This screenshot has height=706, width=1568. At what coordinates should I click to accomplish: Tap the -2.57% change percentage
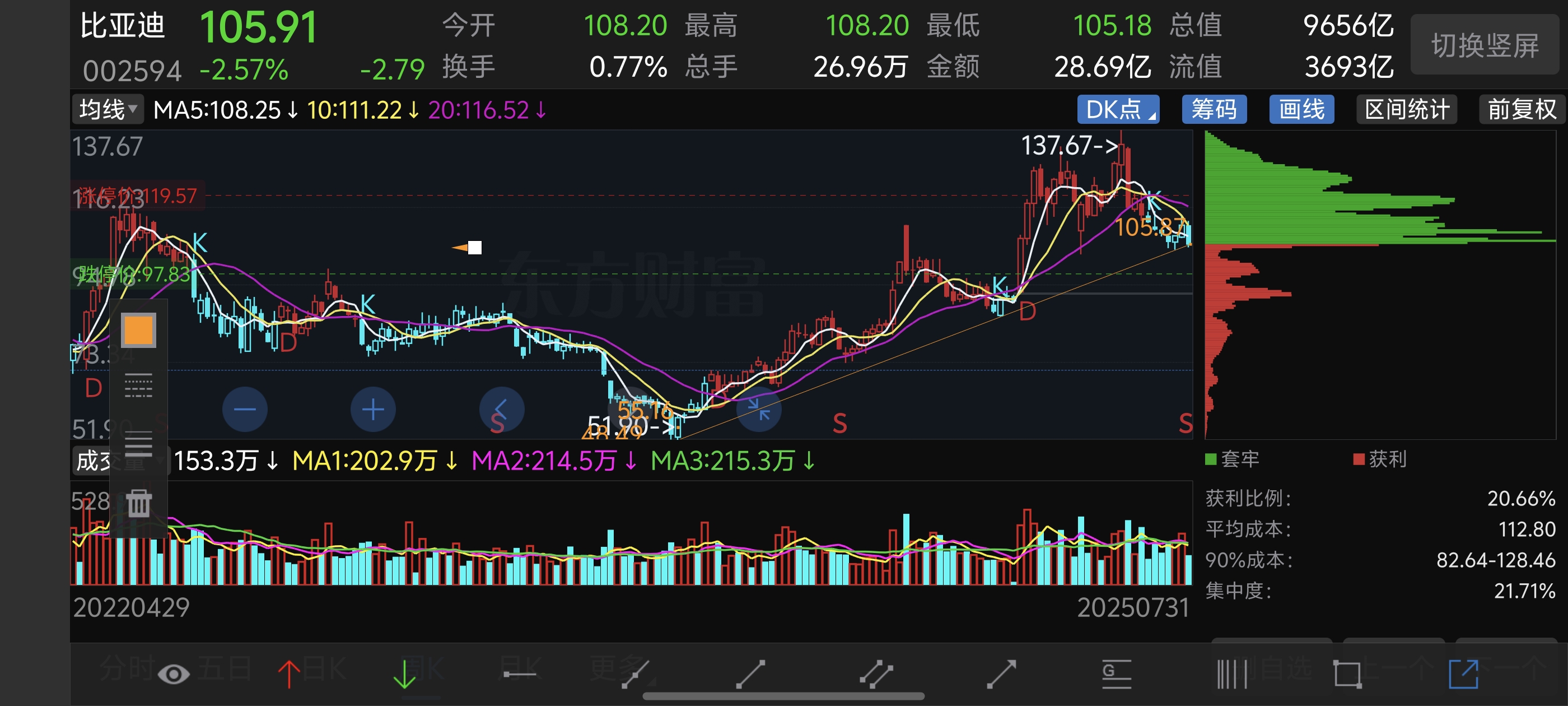coord(244,70)
